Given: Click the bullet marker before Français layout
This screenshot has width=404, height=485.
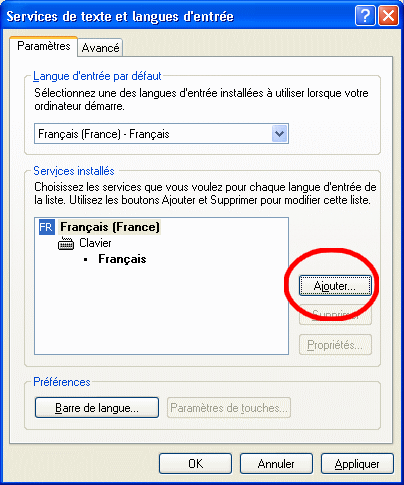Looking at the screenshot, I should [x=86, y=260].
